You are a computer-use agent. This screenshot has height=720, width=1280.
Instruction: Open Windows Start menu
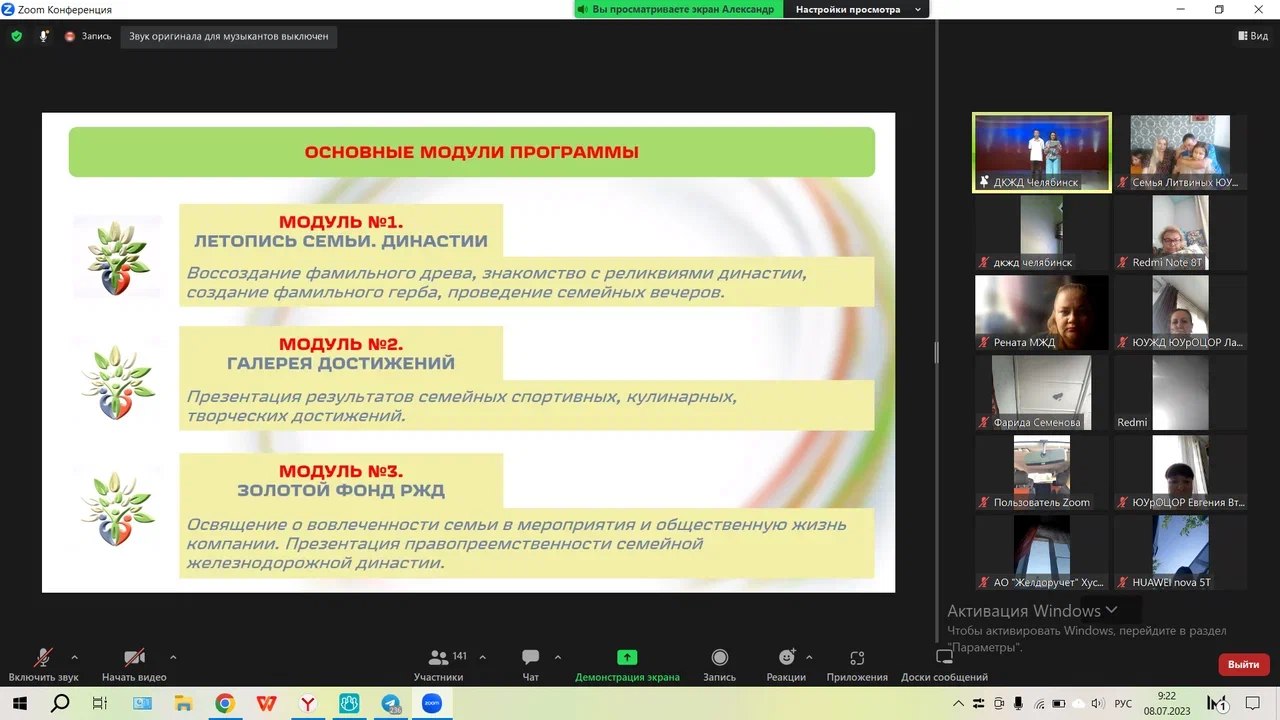pyautogui.click(x=19, y=703)
